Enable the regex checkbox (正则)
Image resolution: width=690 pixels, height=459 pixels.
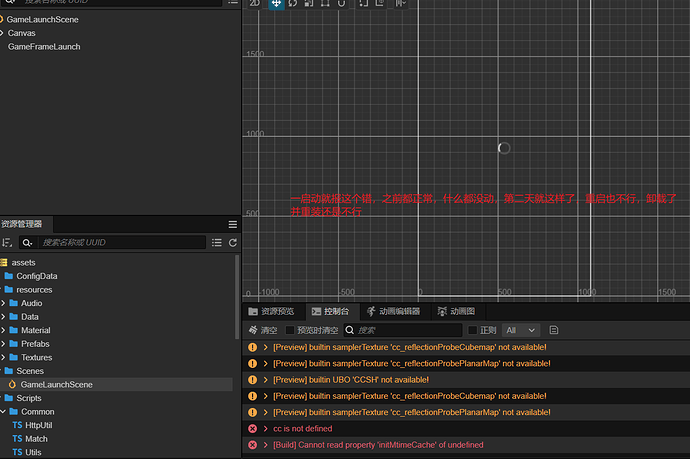(473, 330)
